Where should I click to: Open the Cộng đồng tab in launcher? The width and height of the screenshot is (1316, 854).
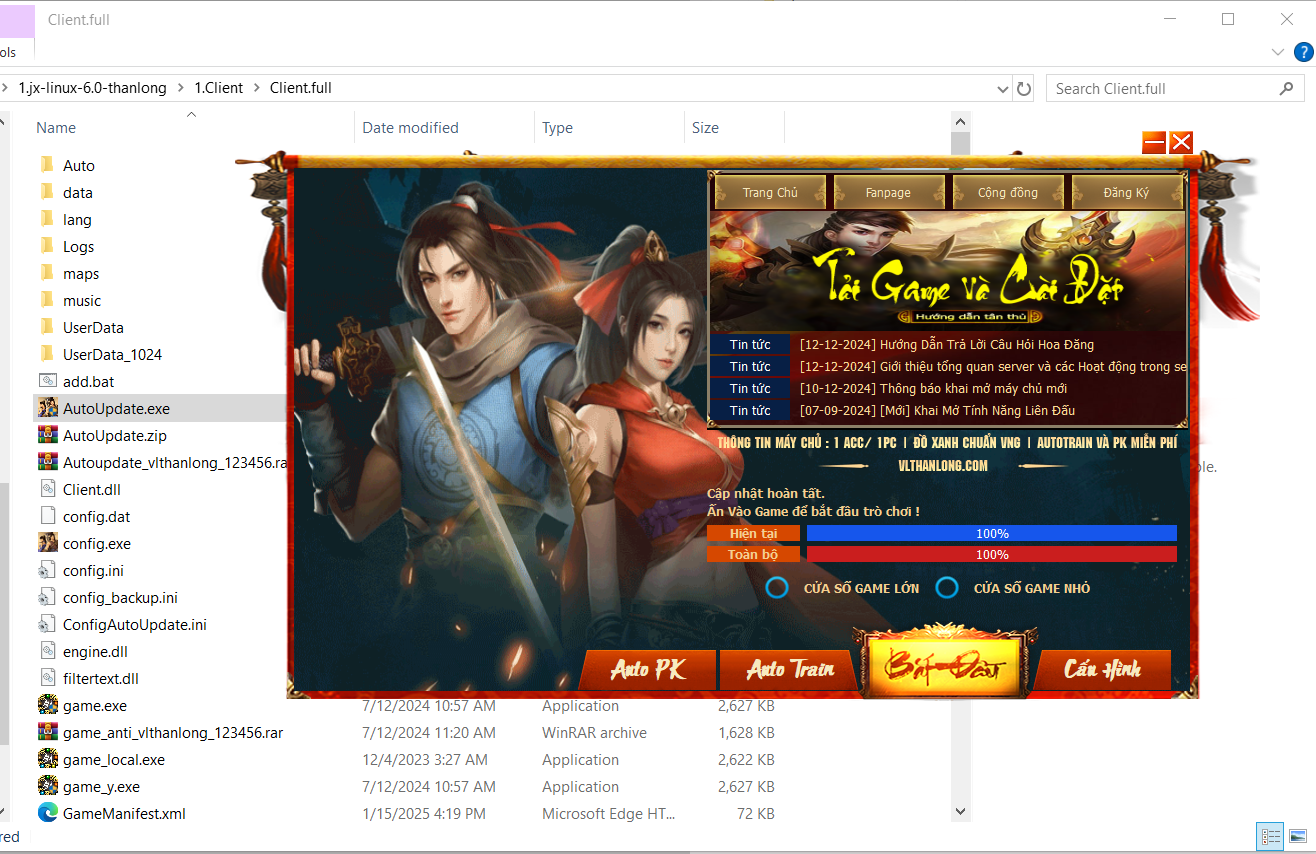[x=1008, y=192]
